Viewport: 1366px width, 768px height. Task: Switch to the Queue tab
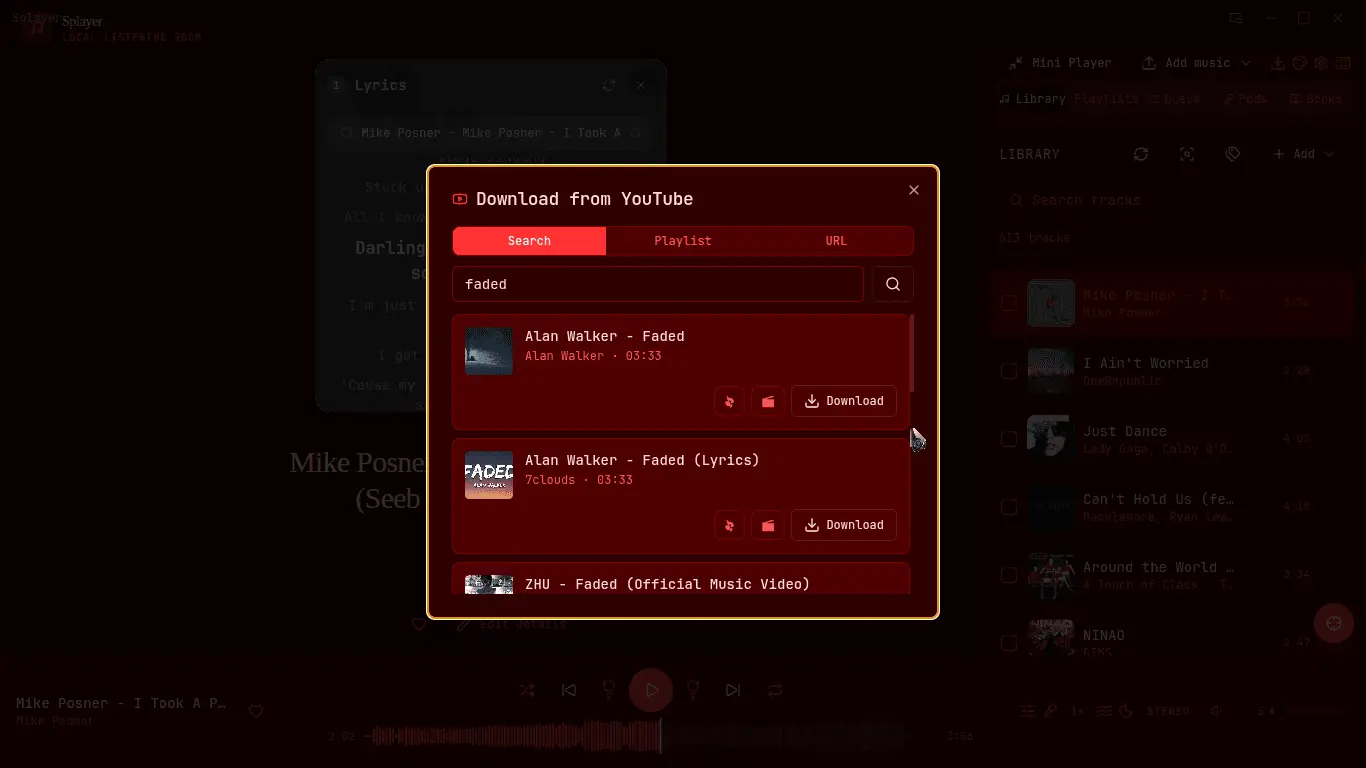(x=1174, y=99)
